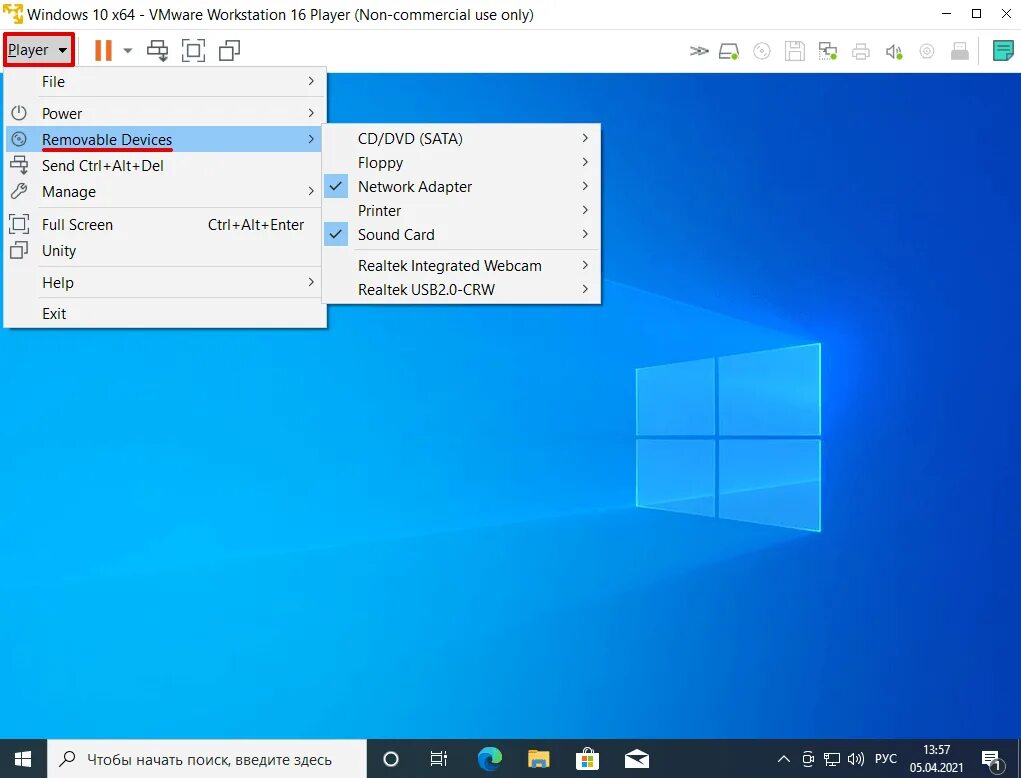Image resolution: width=1021 pixels, height=778 pixels.
Task: Open Task View on the taskbar
Action: pyautogui.click(x=439, y=759)
